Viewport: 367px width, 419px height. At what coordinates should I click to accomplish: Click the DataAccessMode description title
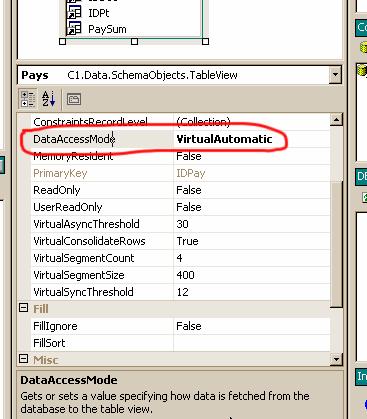tap(69, 380)
